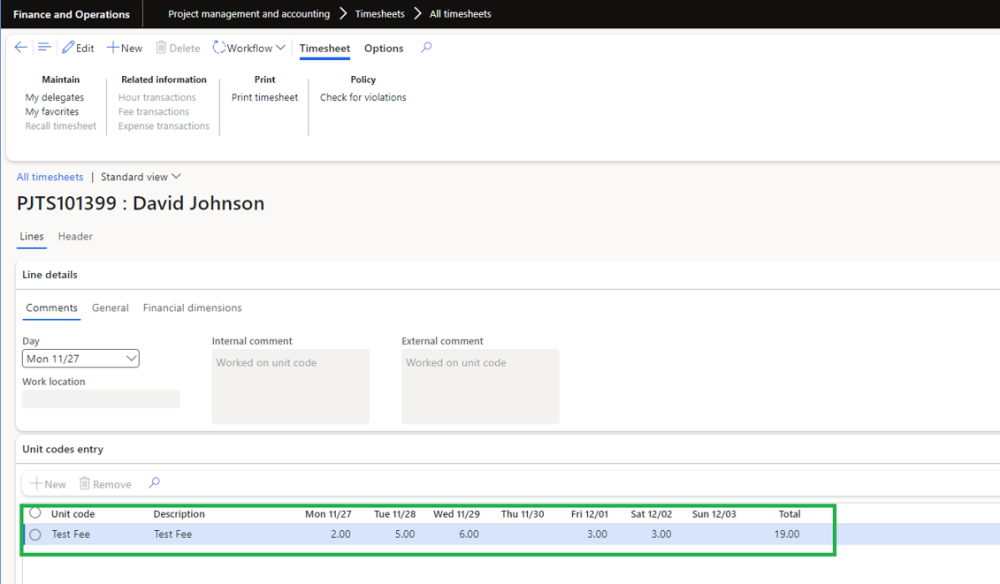Click the Edit pencil icon
Image resolution: width=1000 pixels, height=584 pixels.
(x=68, y=48)
